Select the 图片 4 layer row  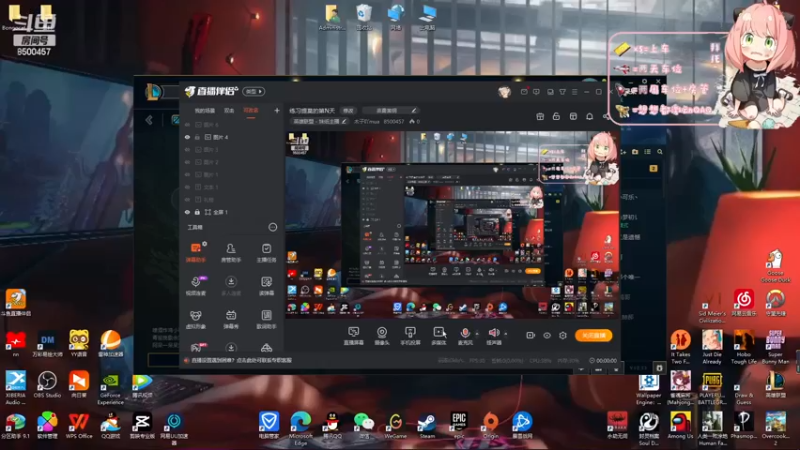click(x=231, y=137)
